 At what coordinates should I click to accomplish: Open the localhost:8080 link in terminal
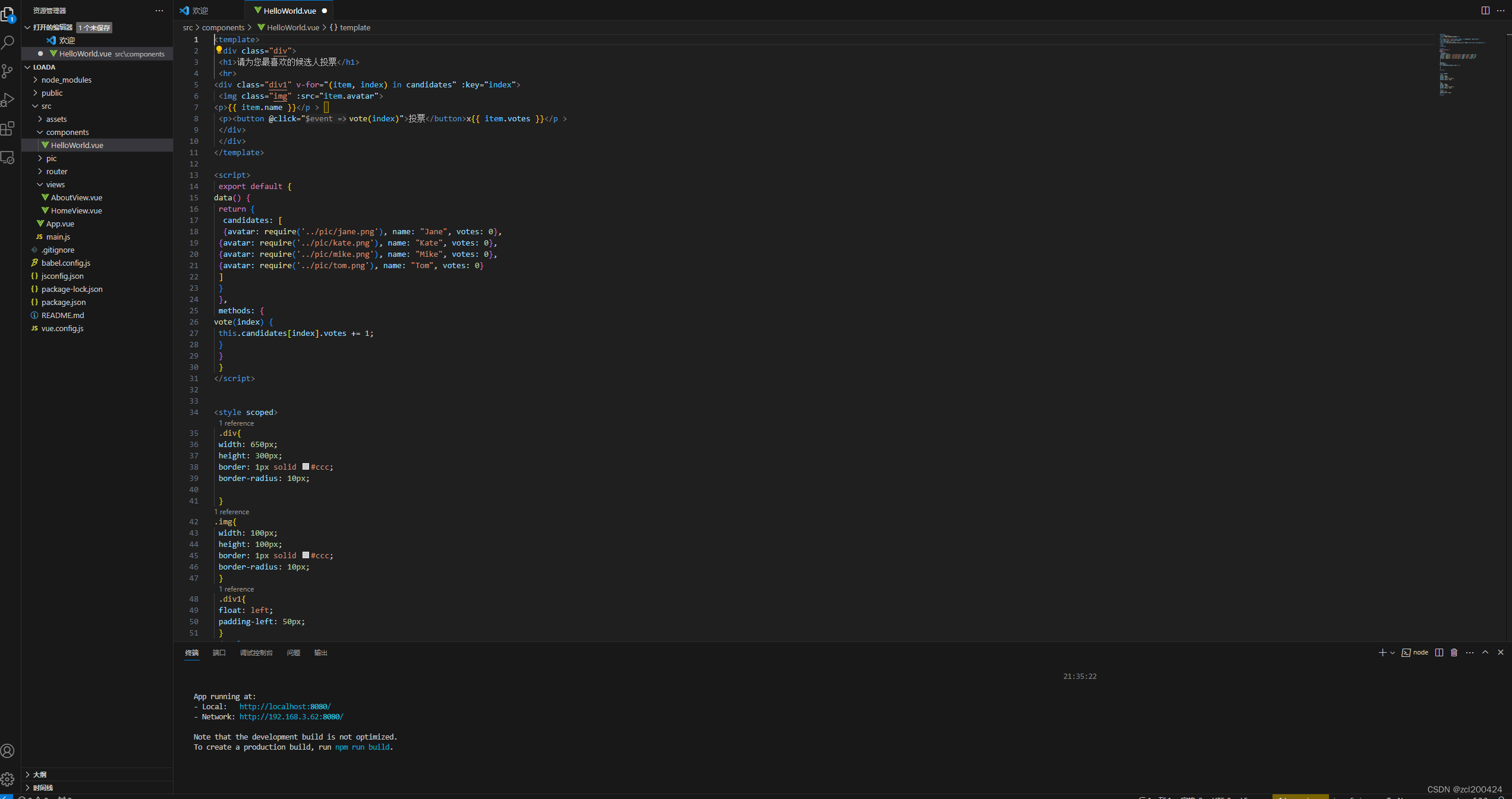tap(285, 706)
